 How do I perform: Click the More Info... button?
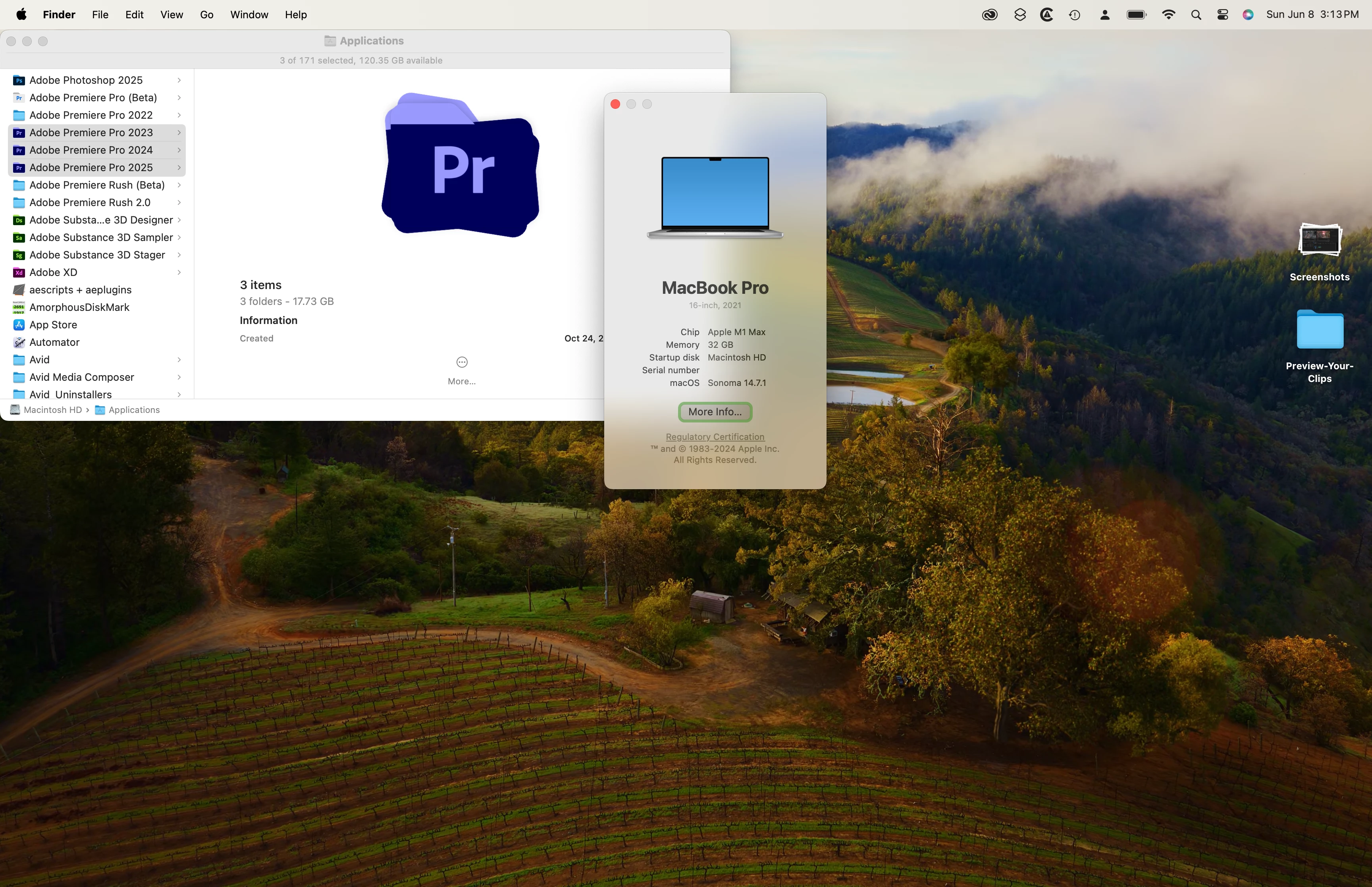tap(715, 412)
